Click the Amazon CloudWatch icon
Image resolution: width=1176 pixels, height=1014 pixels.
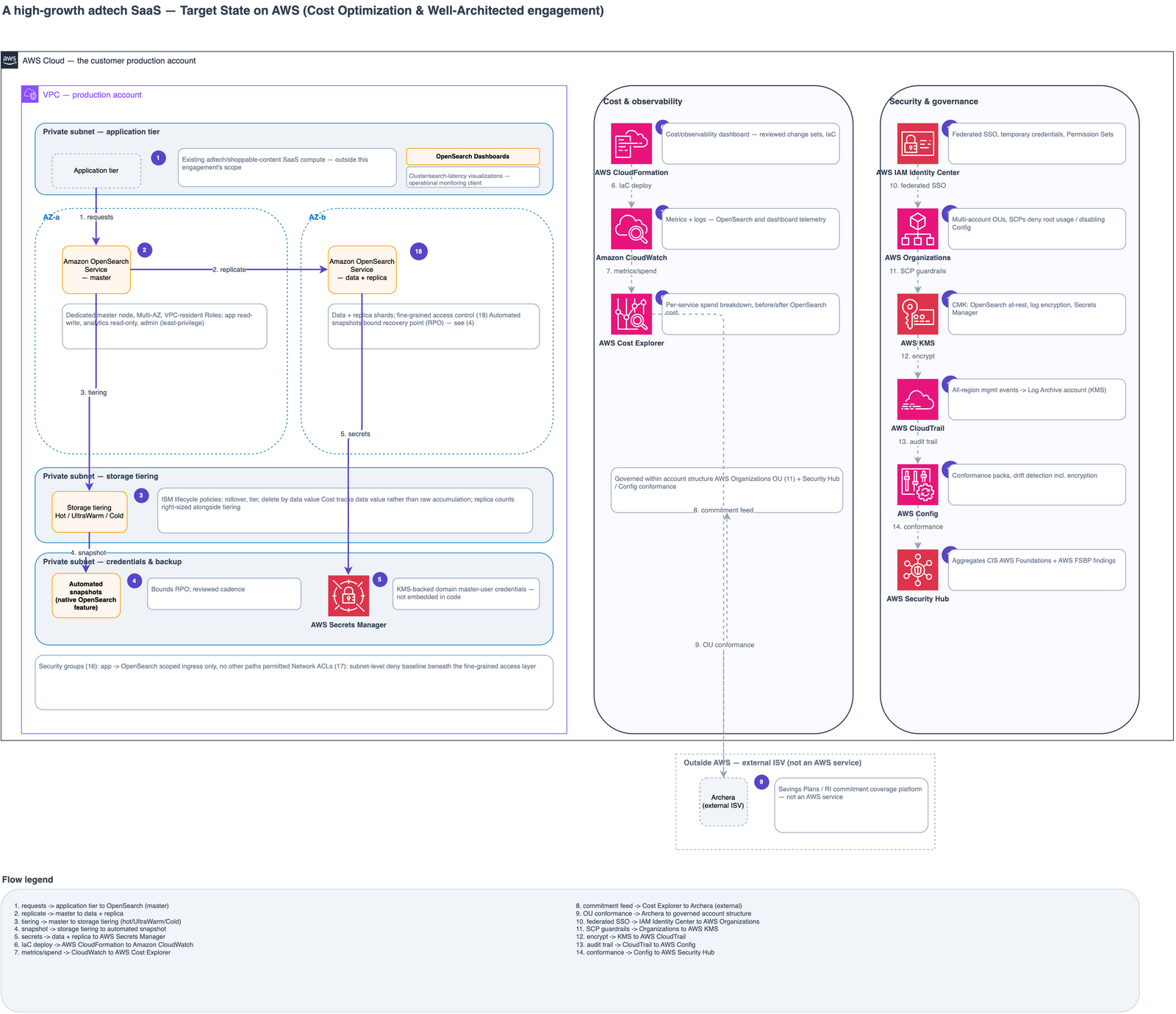click(631, 229)
